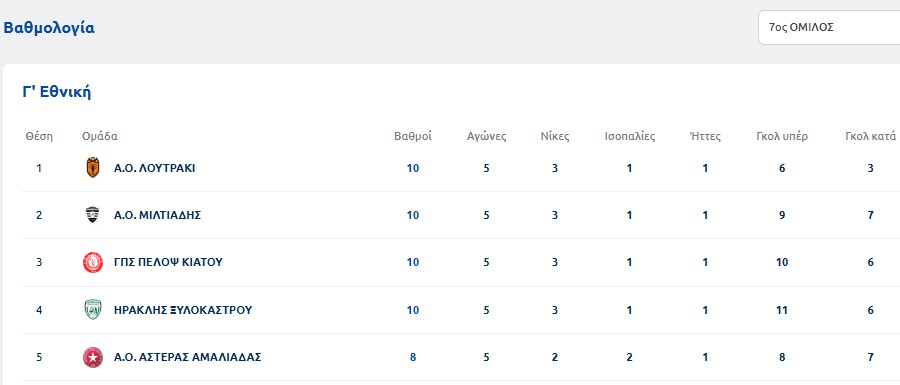The image size is (900, 385).
Task: Click draws value 2 of ΑΣΤΕΡΑΣ ΑΜΑΛΙΑΔΑΣ
Action: pos(630,357)
